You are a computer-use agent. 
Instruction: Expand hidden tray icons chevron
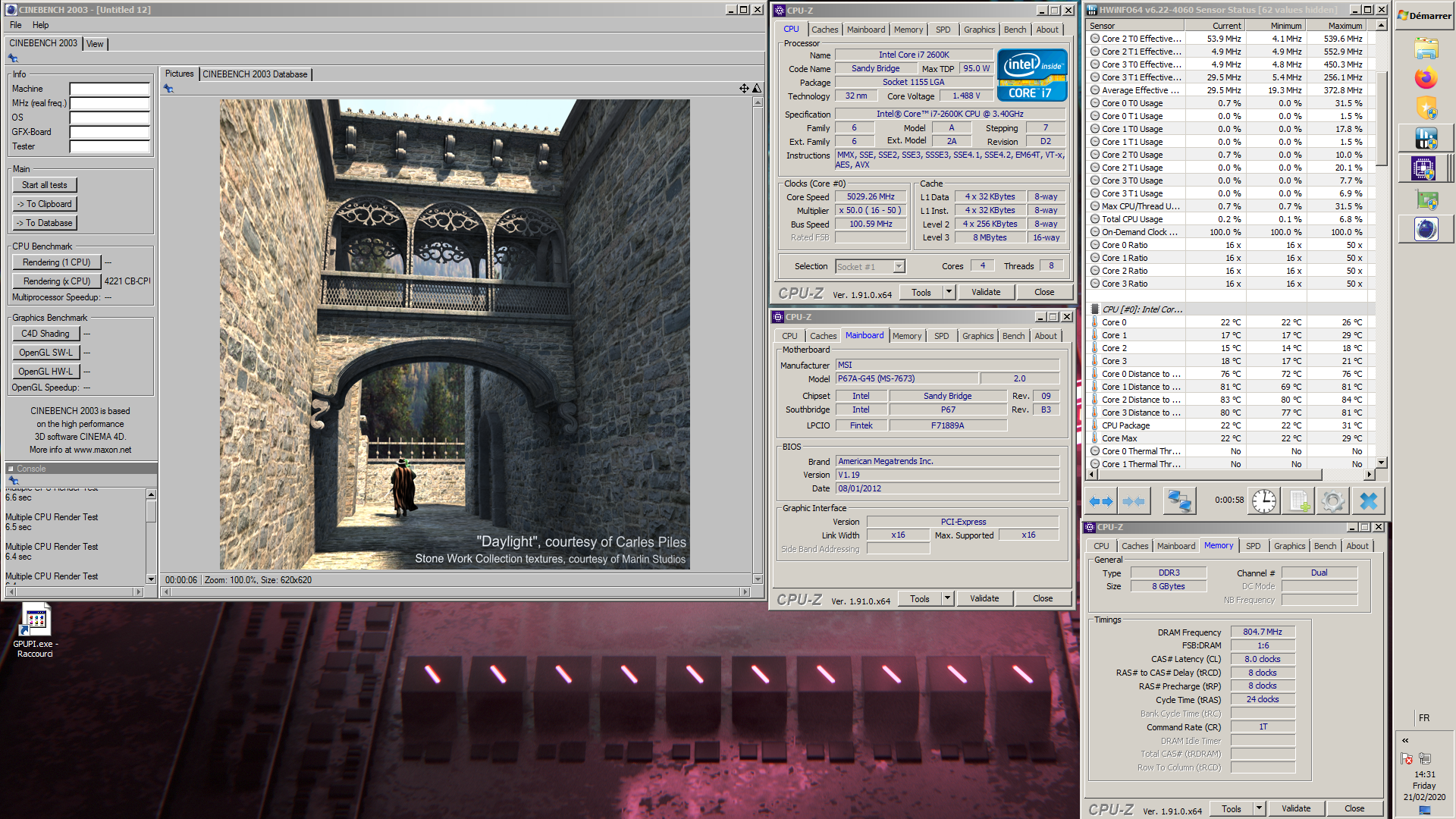(x=1405, y=740)
